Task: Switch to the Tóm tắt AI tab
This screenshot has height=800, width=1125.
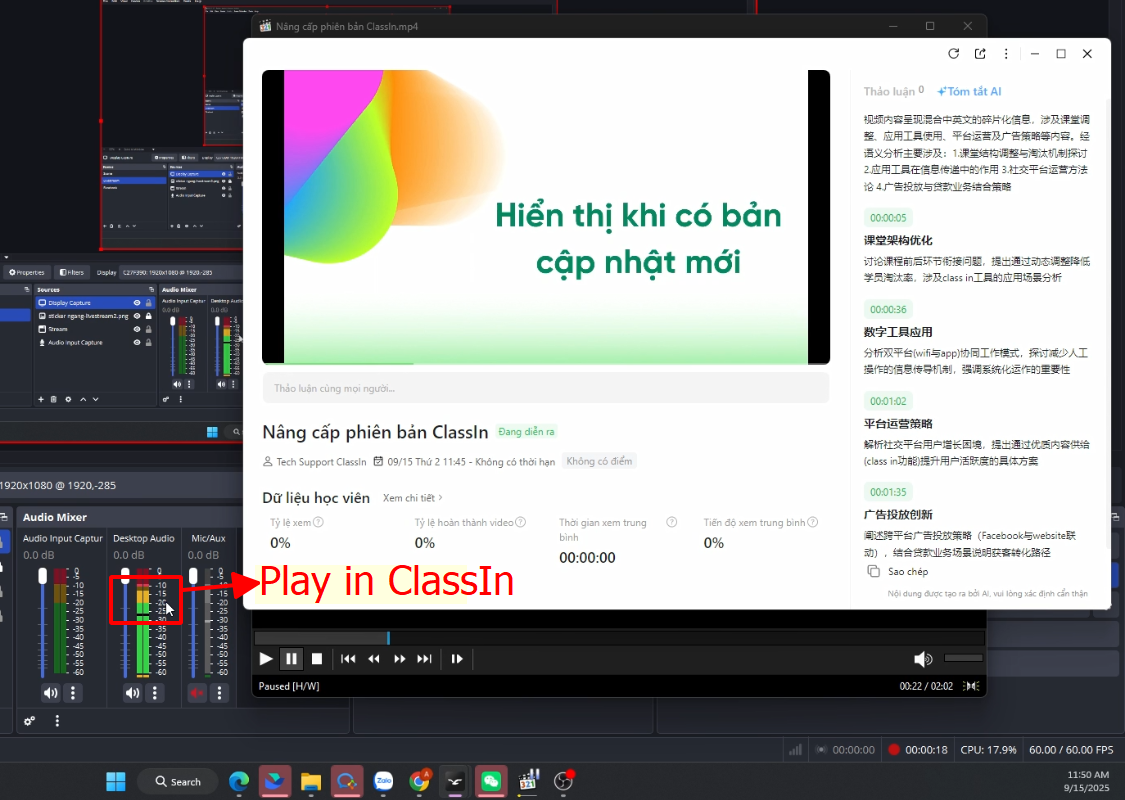Action: click(969, 91)
